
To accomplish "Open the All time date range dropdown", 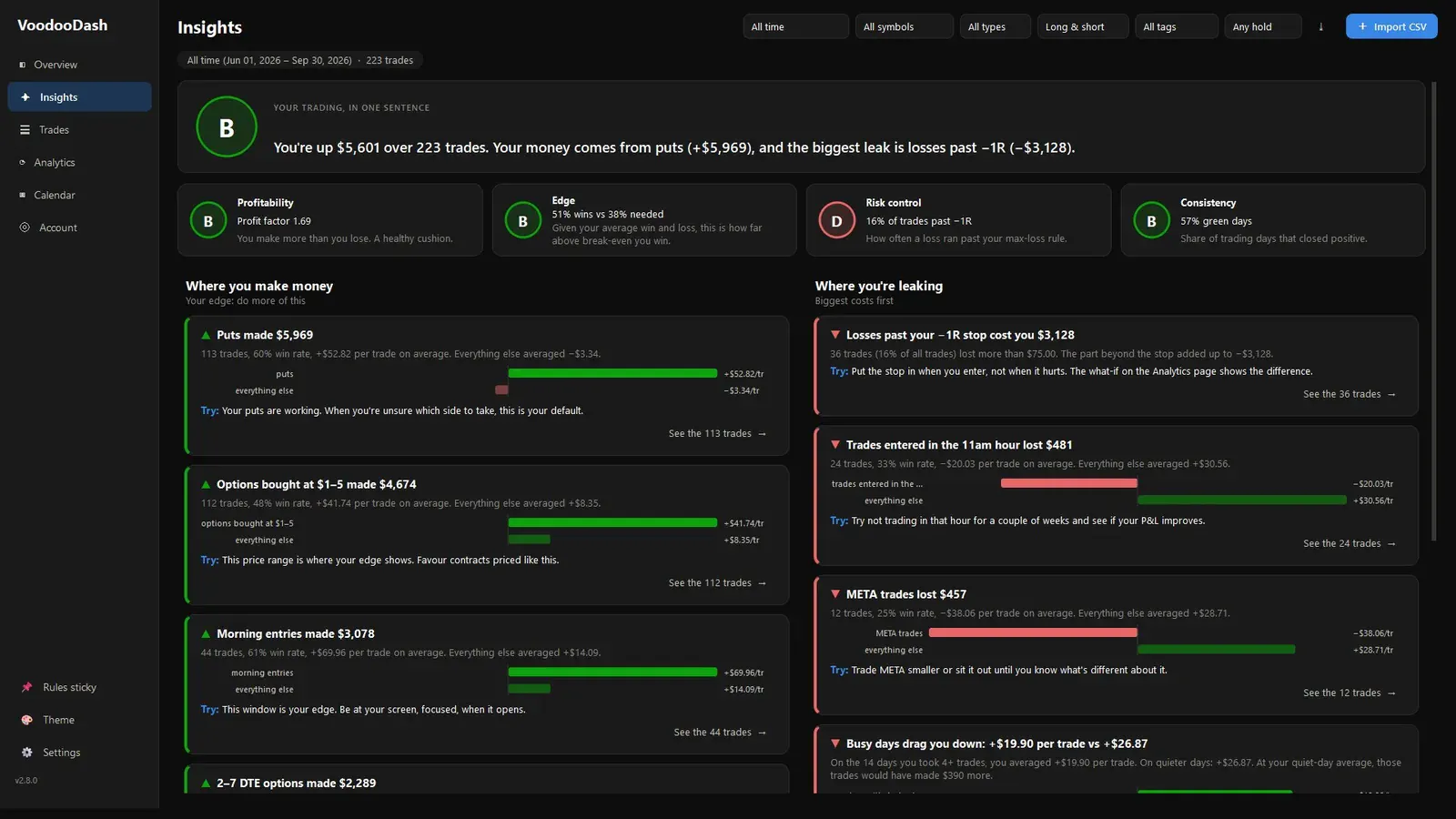I will click(796, 26).
